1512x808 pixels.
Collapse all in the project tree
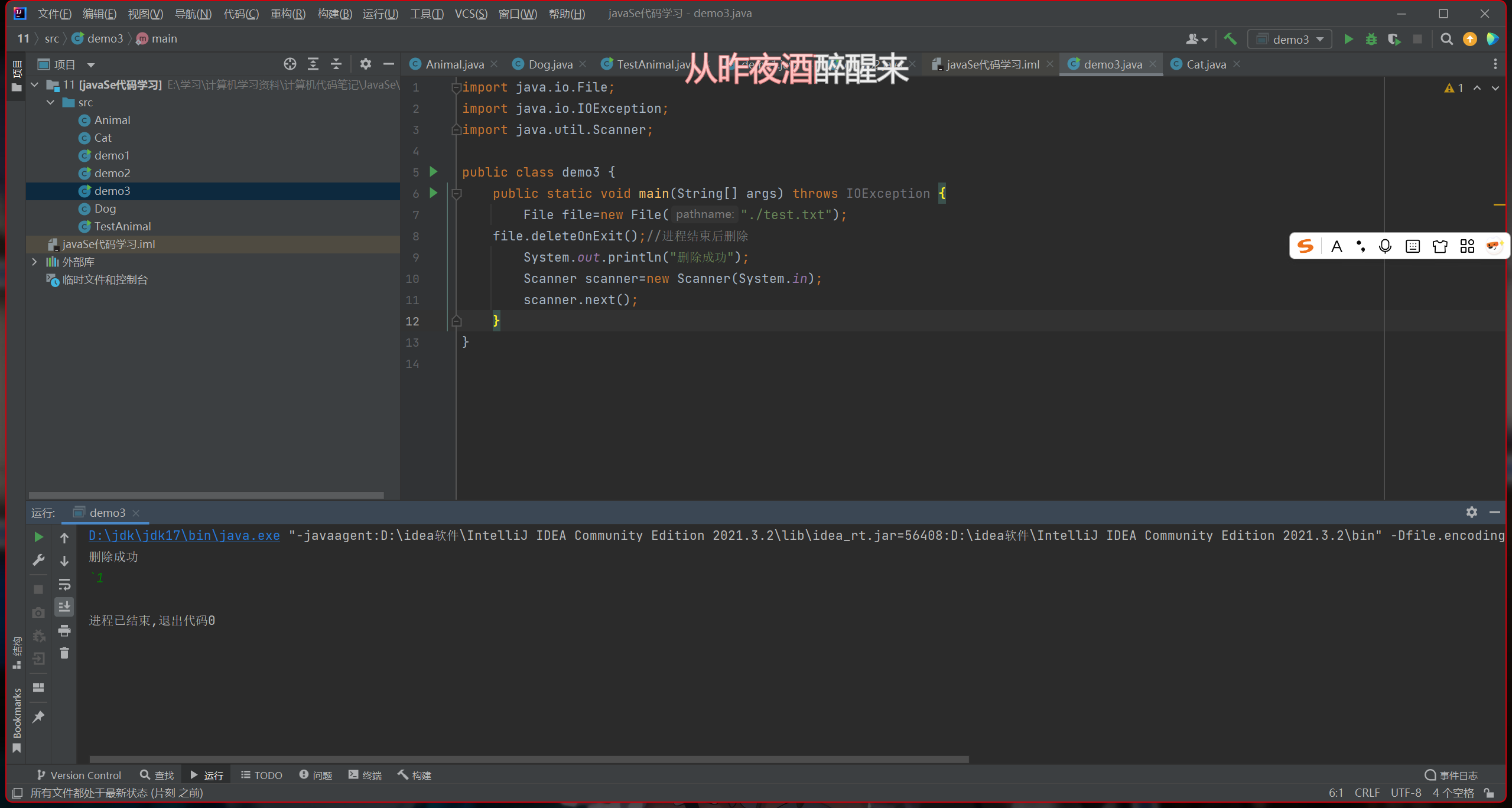[x=336, y=64]
